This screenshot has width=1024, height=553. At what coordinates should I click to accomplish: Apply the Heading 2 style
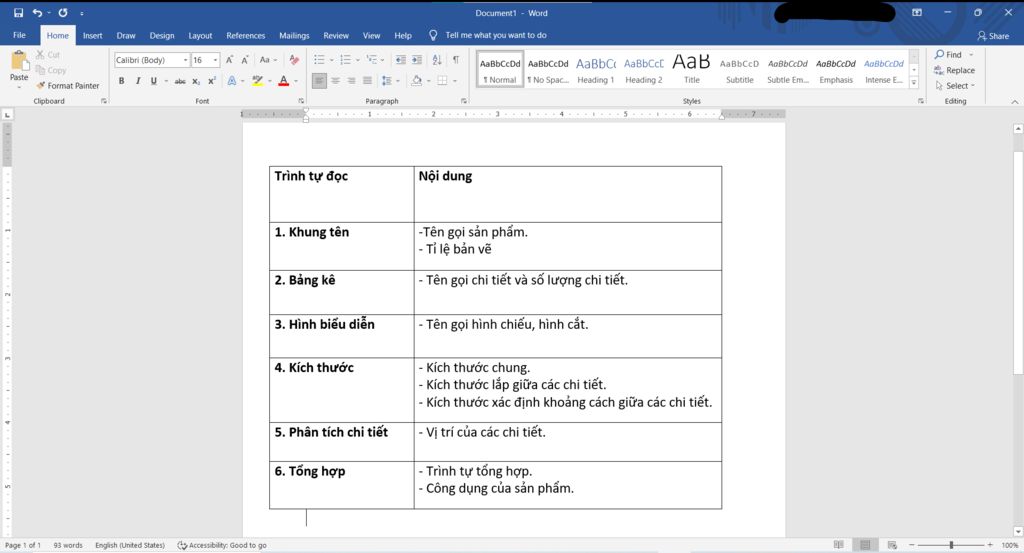(643, 69)
